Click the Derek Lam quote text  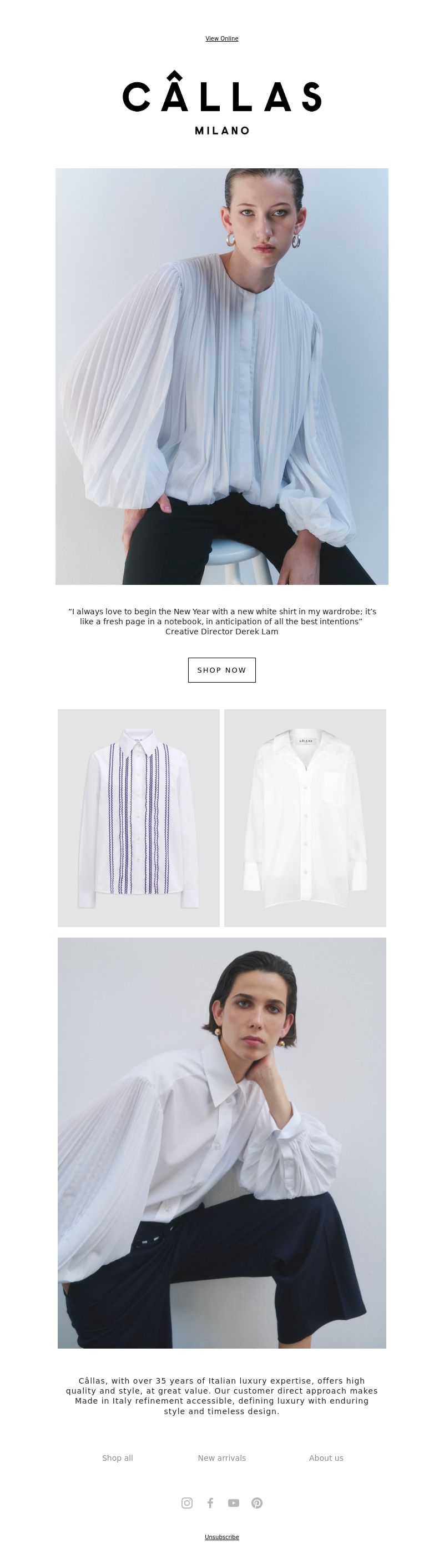pos(222,616)
